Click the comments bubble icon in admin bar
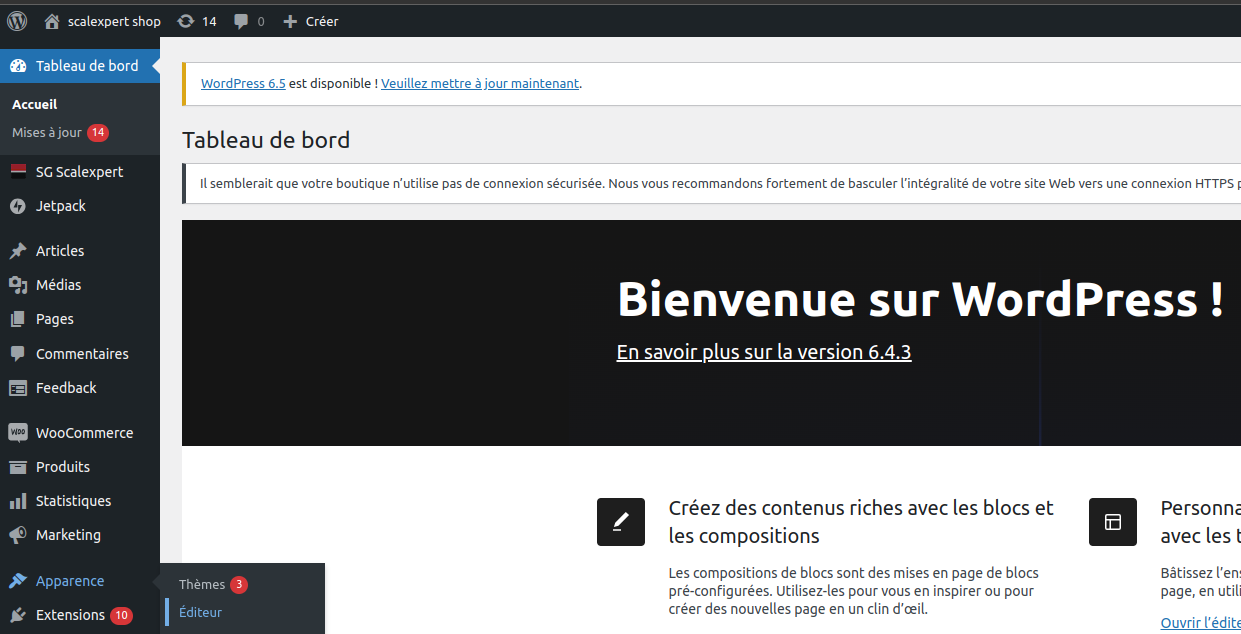1241x634 pixels. tap(241, 21)
